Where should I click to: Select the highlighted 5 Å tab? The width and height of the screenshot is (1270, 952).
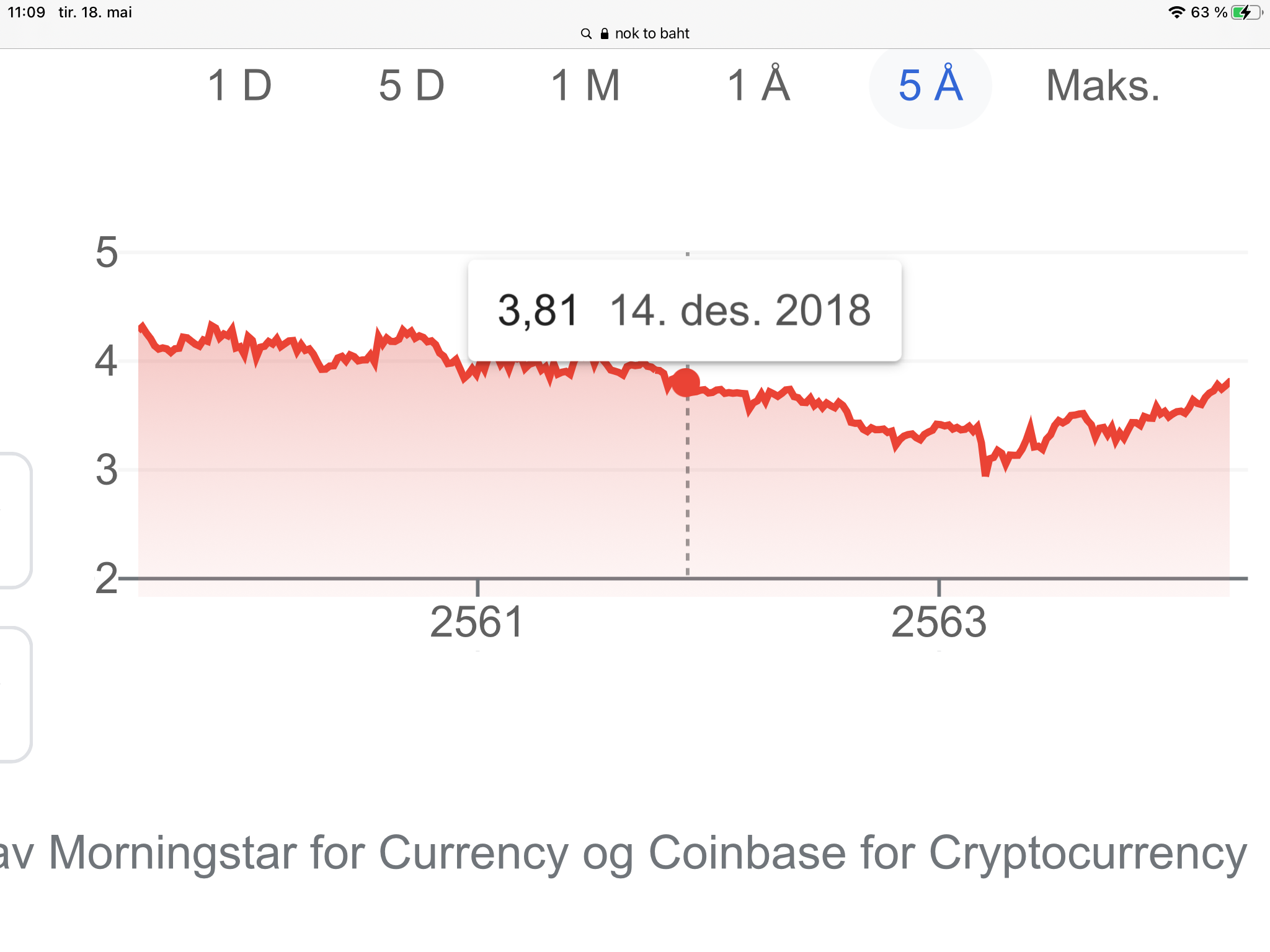pyautogui.click(x=930, y=86)
